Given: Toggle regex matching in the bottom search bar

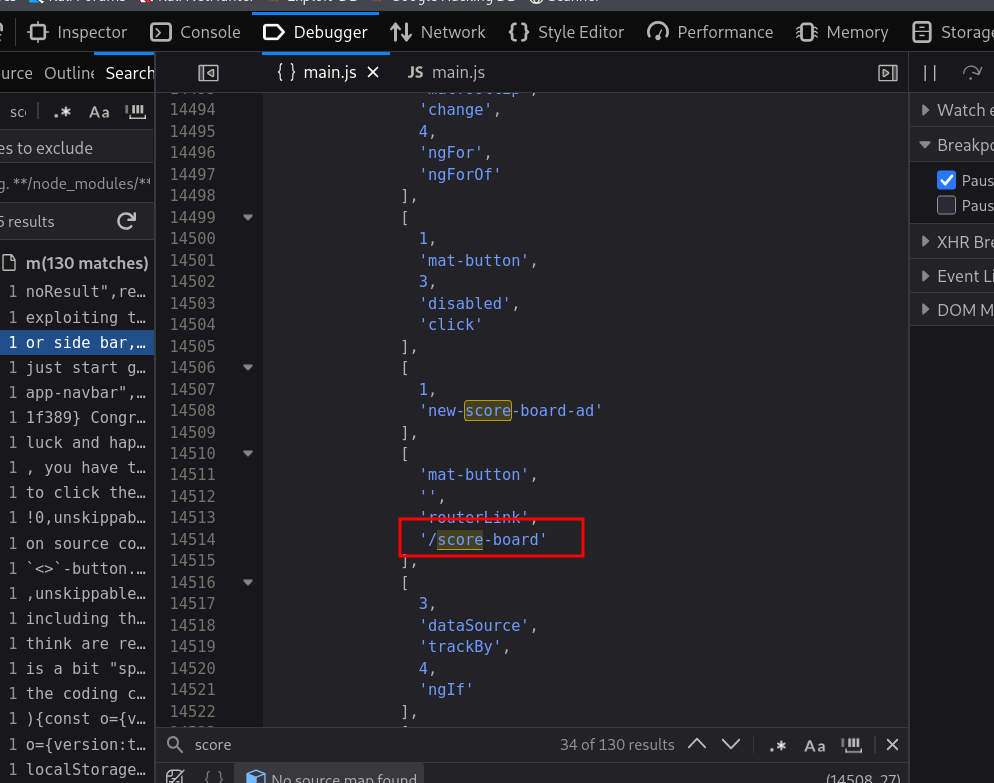Looking at the screenshot, I should click(x=777, y=745).
